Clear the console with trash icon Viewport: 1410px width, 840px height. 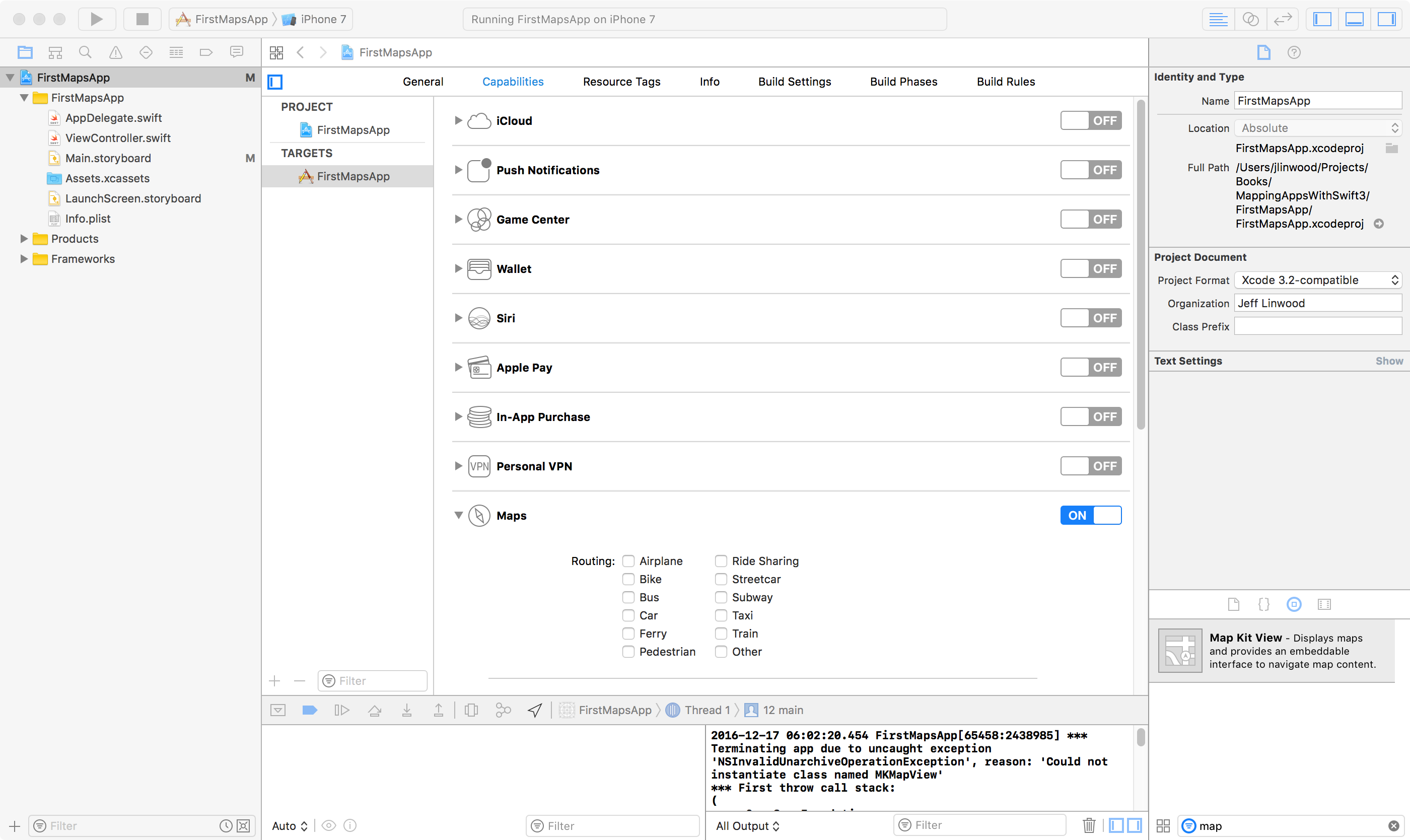point(1089,825)
